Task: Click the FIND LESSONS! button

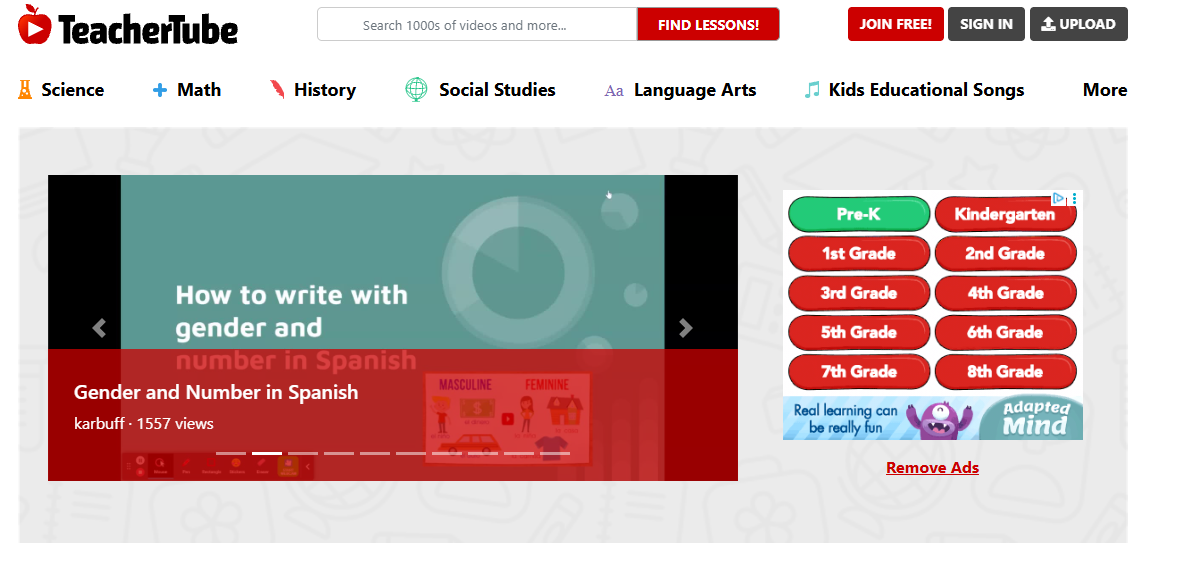Action: click(x=708, y=24)
